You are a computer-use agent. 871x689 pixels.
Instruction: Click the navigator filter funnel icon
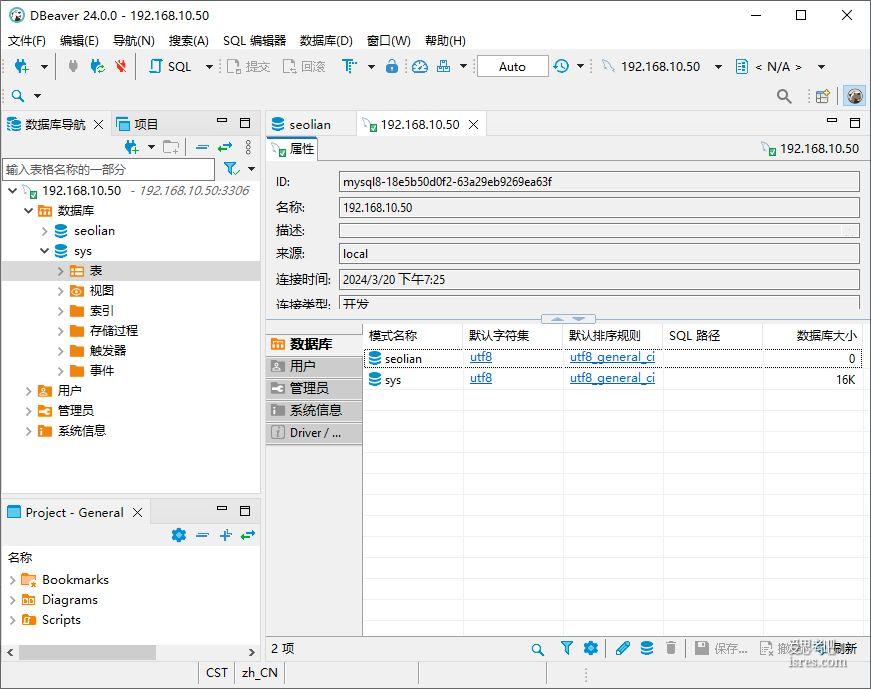(231, 168)
